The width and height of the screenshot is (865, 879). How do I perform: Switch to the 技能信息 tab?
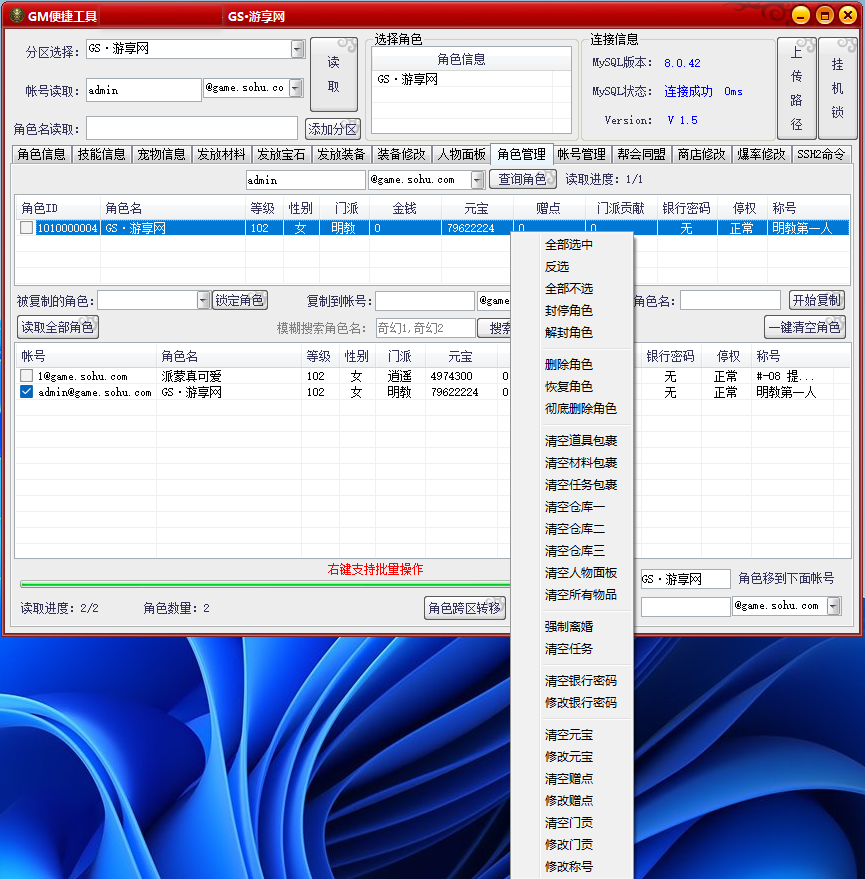tap(102, 154)
